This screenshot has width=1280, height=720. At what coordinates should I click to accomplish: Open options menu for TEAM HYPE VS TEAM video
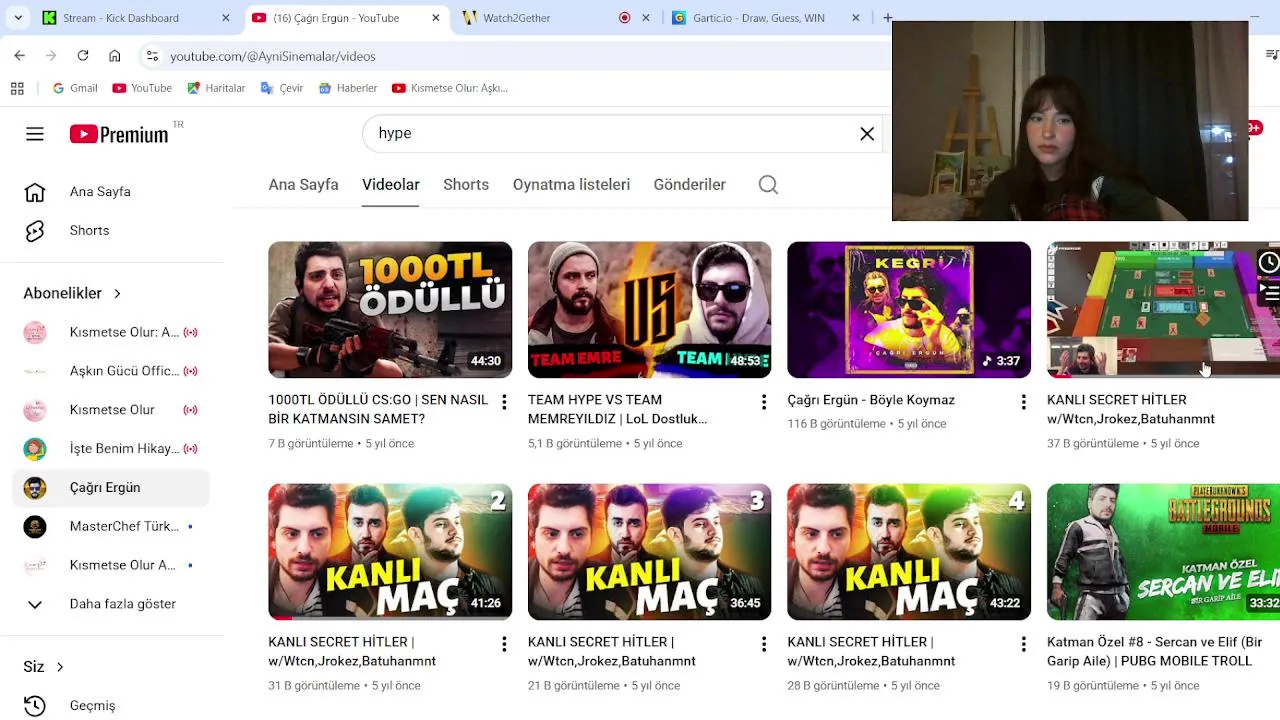[764, 402]
